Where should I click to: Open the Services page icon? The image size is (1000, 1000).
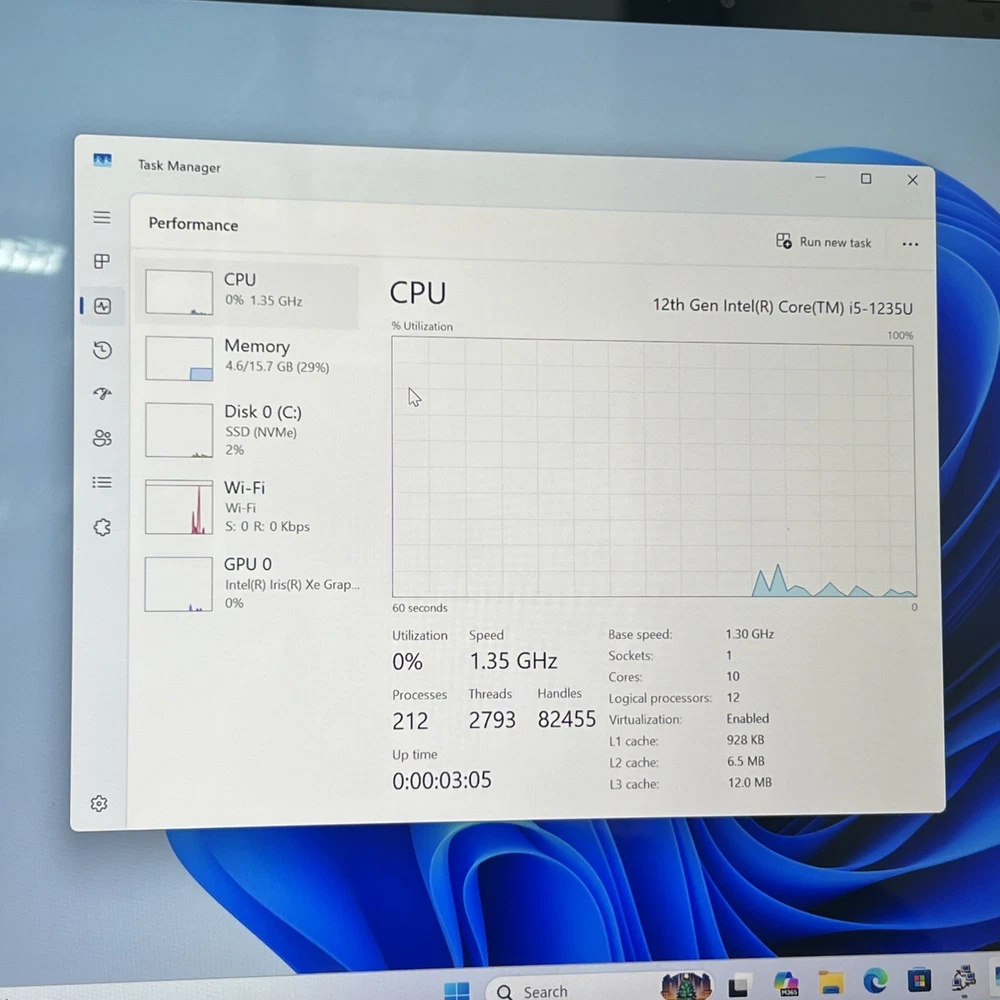coord(102,527)
